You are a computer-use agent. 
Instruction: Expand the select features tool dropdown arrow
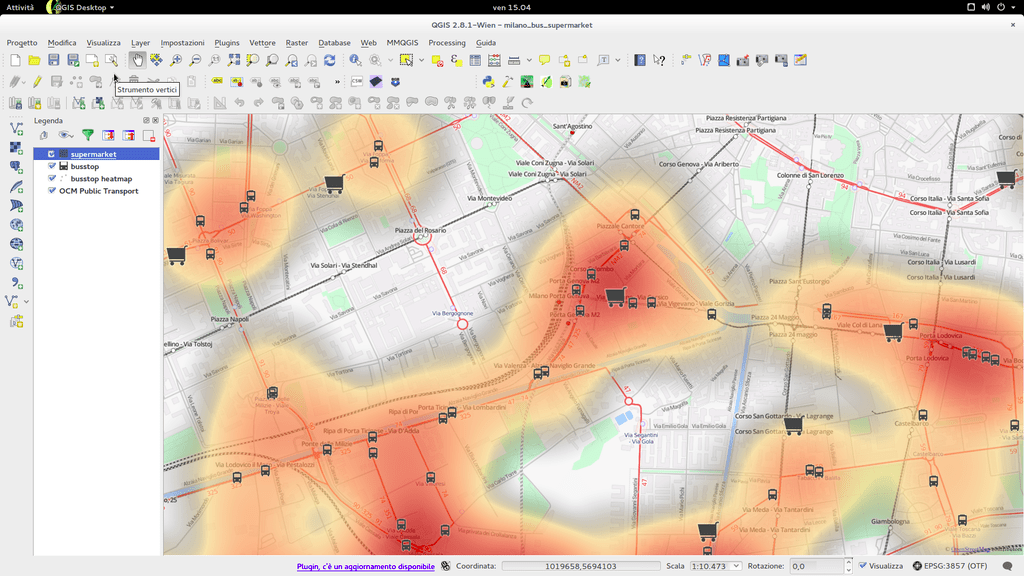[x=421, y=60]
